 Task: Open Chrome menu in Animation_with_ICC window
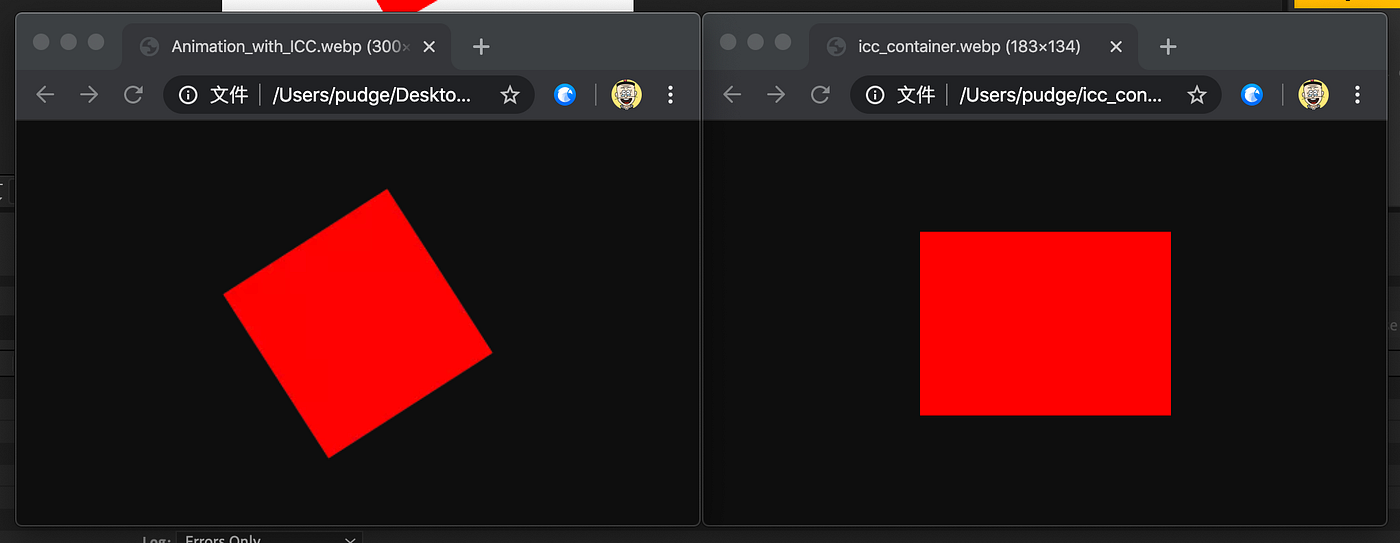click(670, 95)
